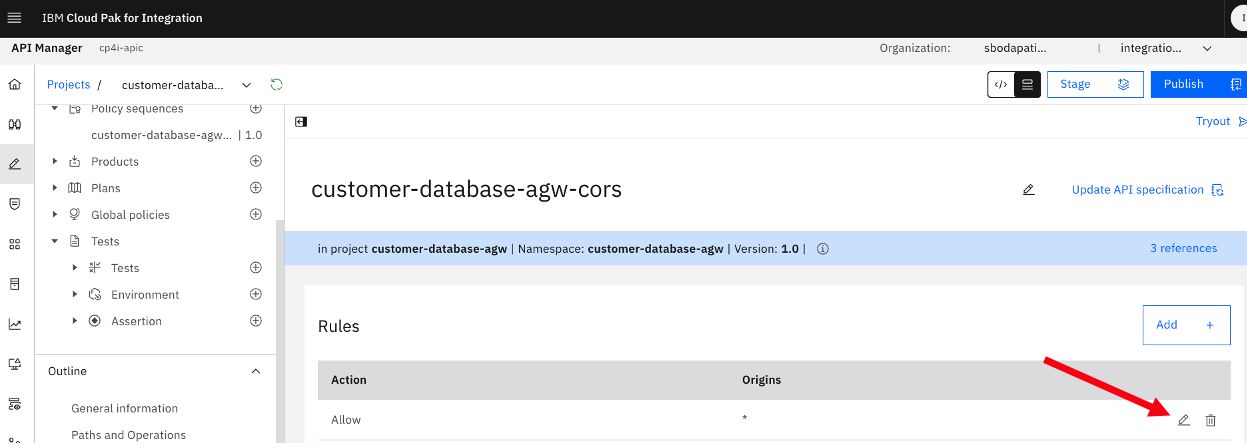
Task: Go to Home in left sidebar
Action: pyautogui.click(x=14, y=84)
